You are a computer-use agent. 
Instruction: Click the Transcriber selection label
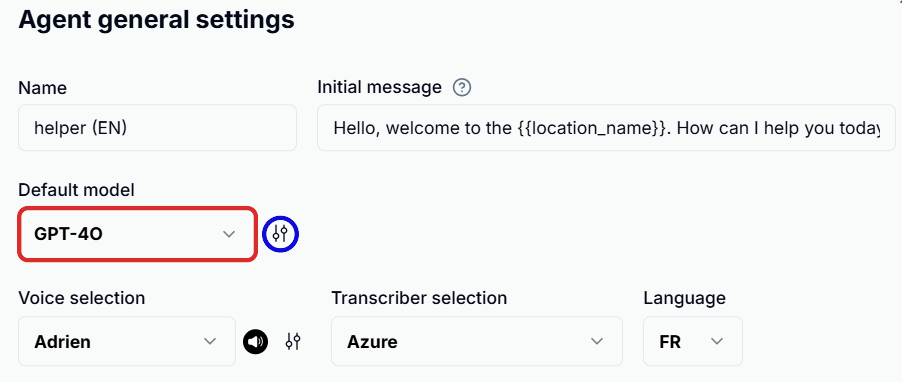[419, 298]
